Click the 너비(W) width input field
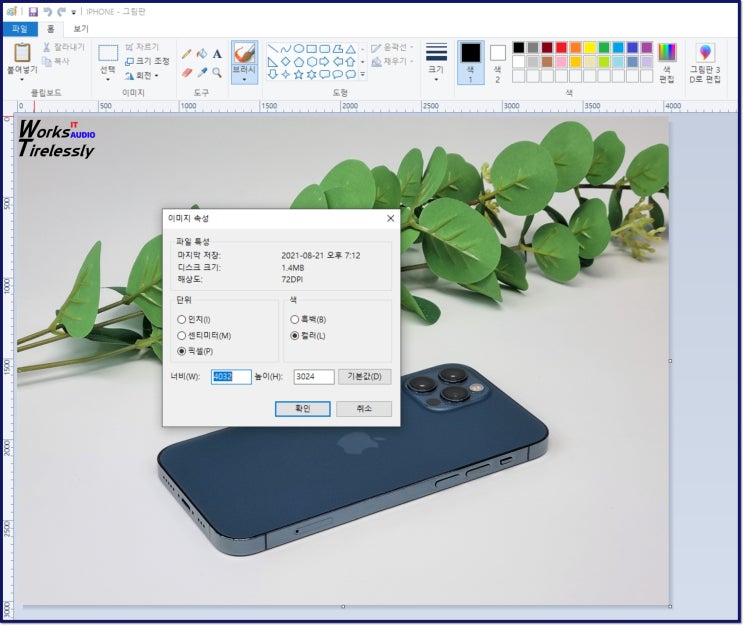This screenshot has height=625, width=743. (231, 377)
